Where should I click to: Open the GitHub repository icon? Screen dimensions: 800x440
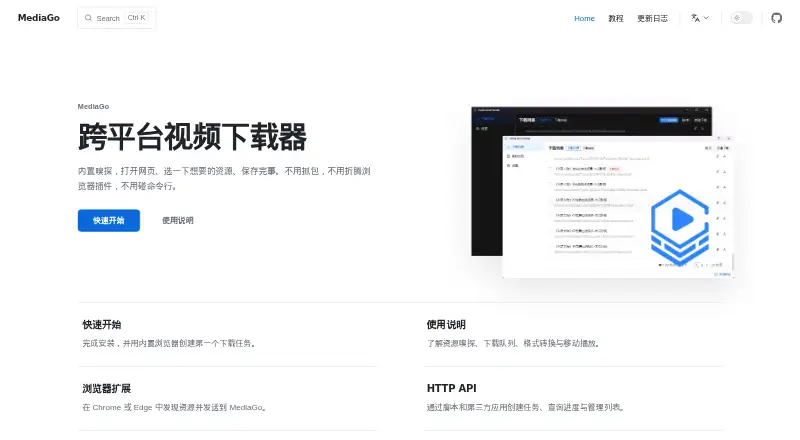coord(776,18)
